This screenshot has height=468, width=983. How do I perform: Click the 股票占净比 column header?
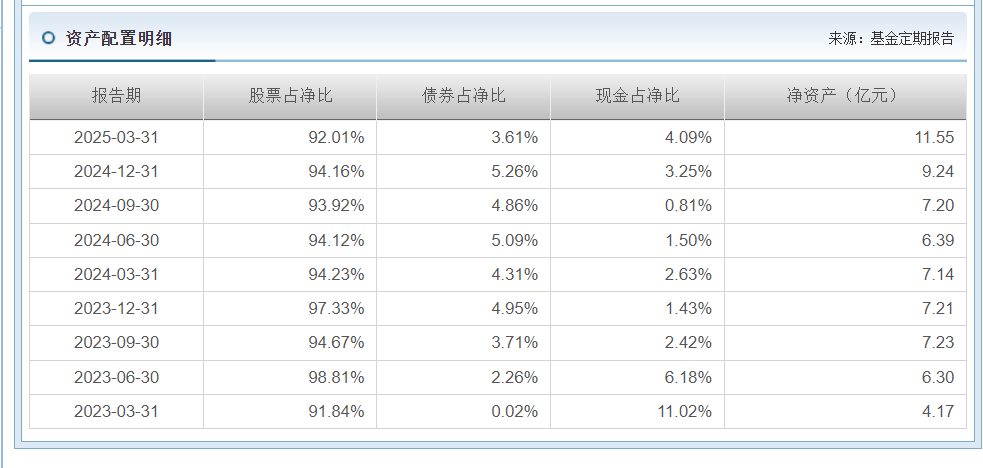pos(290,96)
